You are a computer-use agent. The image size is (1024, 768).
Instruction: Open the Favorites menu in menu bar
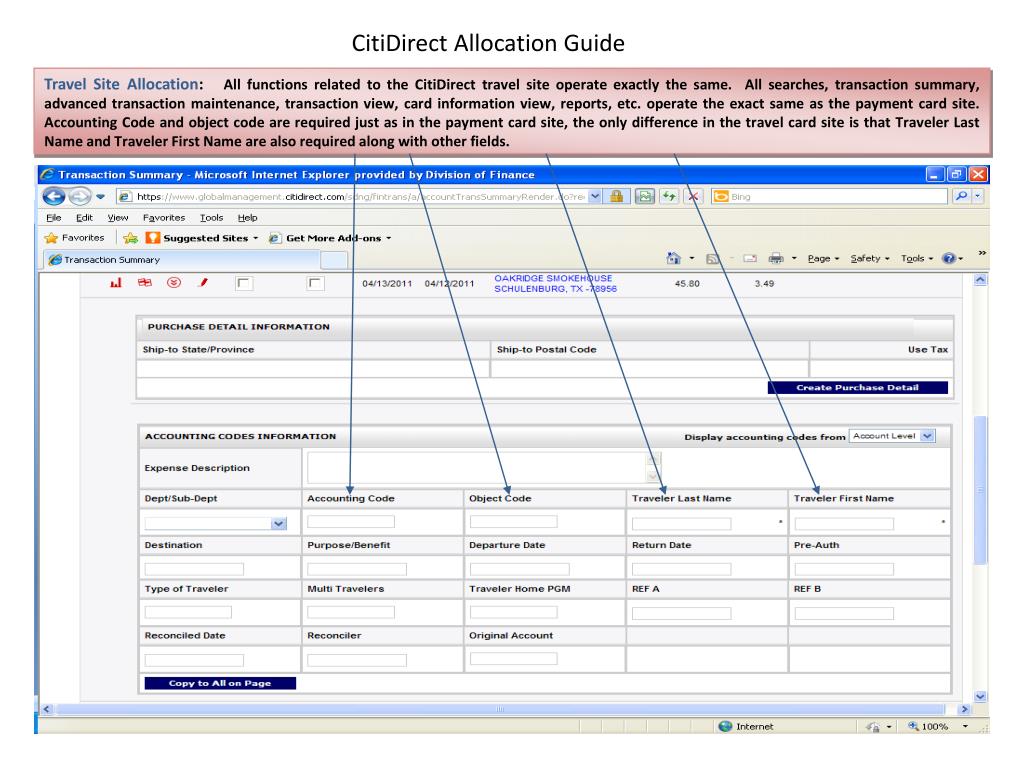click(x=164, y=217)
